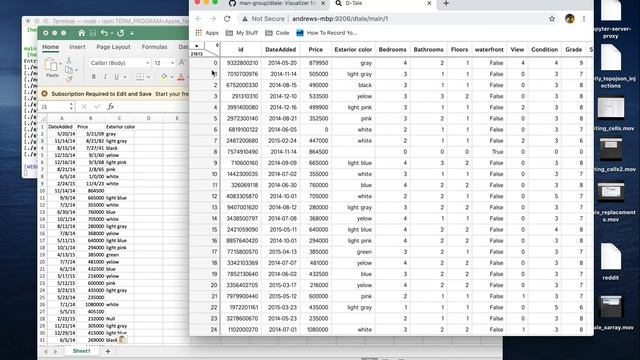Open the Copy options dropdown arrow
This screenshot has width=640, height=360.
pyautogui.click(x=76, y=70)
